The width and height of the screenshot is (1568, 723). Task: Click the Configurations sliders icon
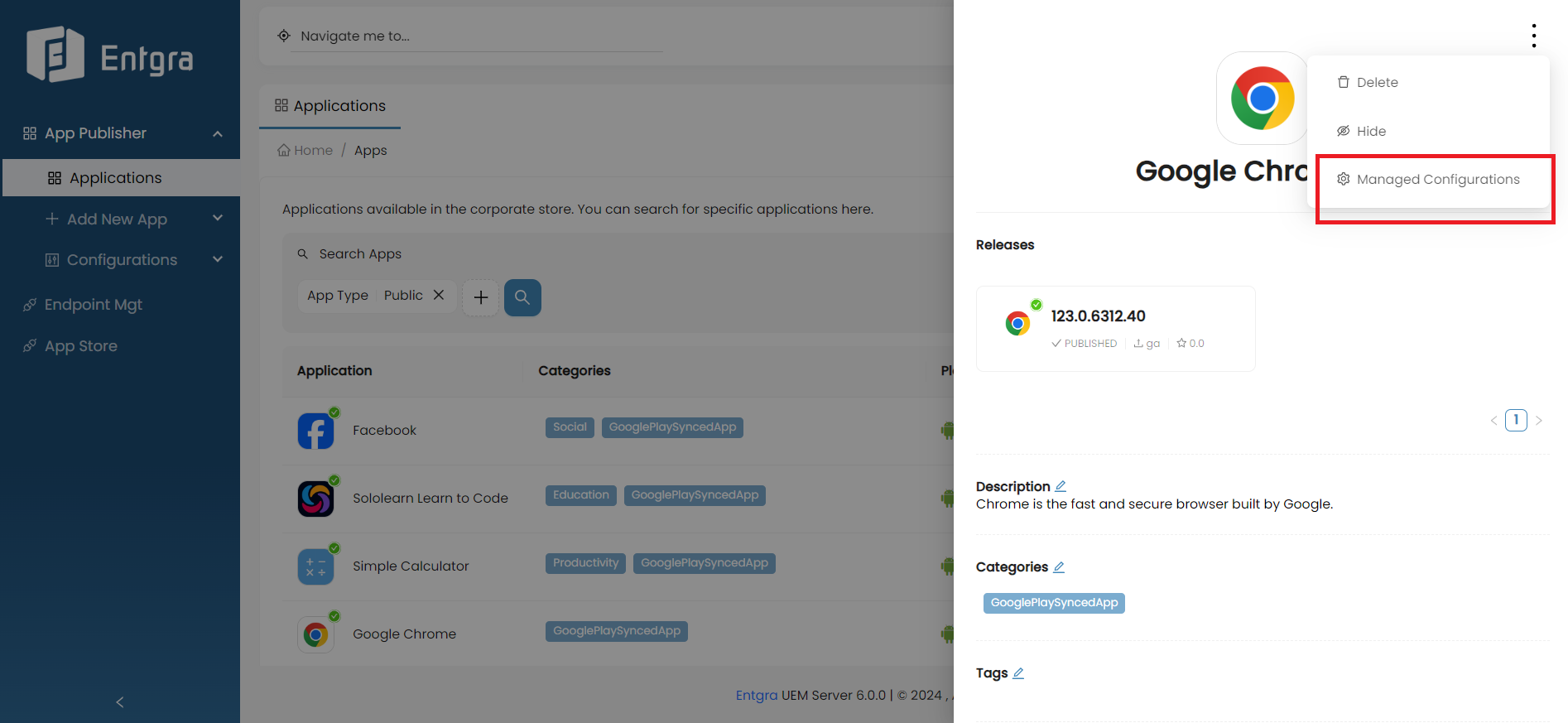(52, 260)
